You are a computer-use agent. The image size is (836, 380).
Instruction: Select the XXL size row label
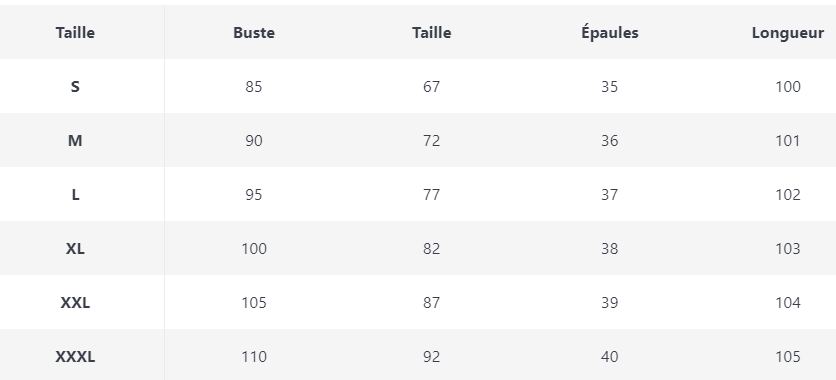pos(75,303)
